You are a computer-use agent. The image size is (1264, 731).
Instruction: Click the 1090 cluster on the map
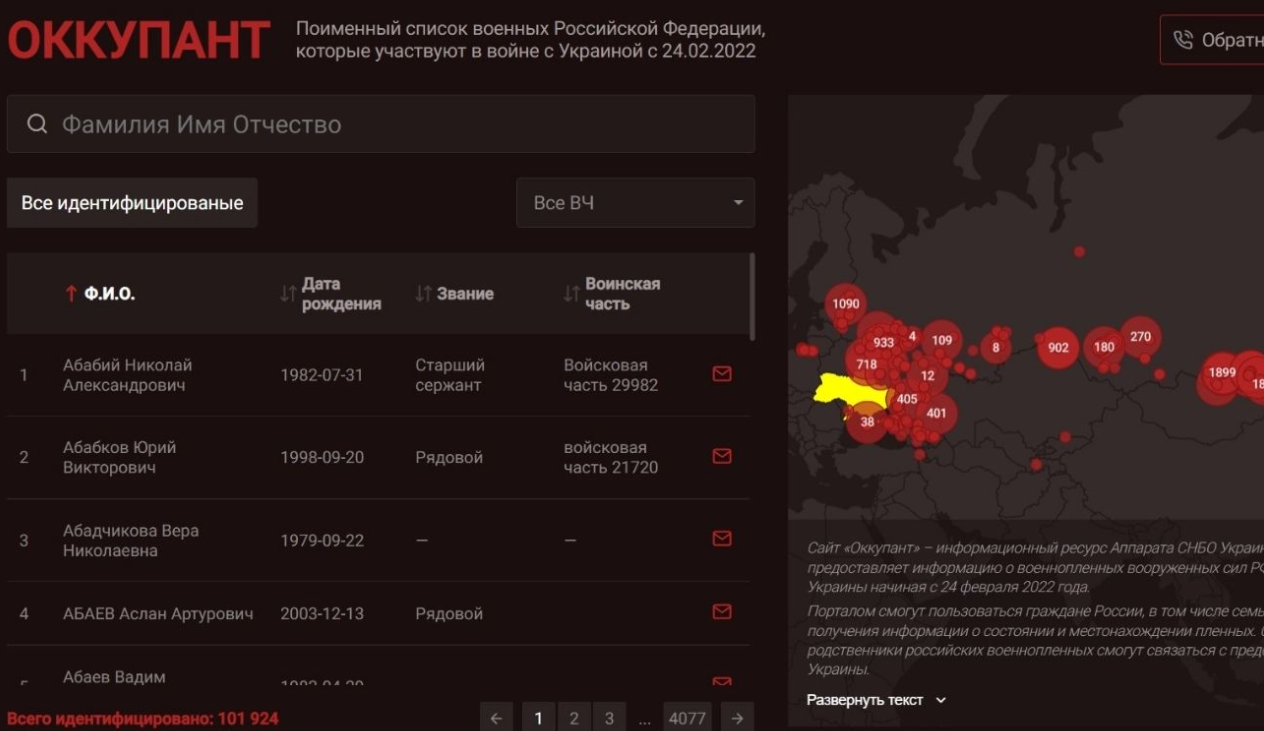tap(846, 304)
